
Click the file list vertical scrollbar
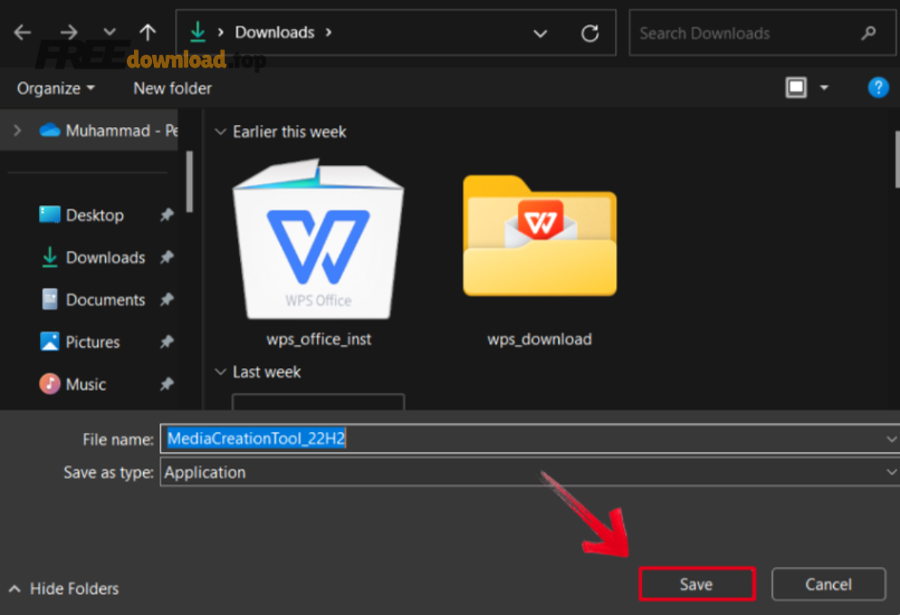click(897, 160)
